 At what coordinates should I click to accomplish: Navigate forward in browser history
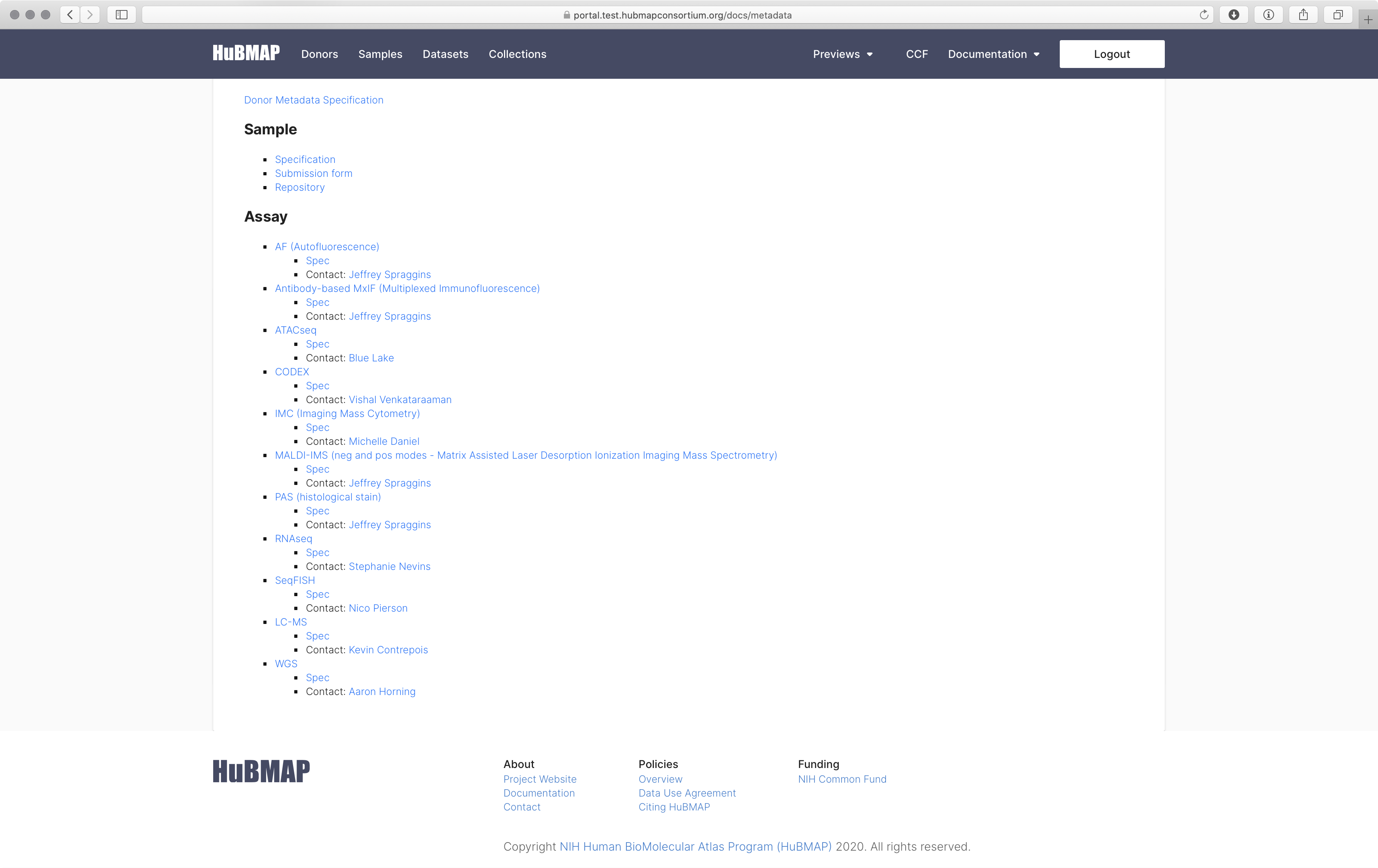pos(90,15)
